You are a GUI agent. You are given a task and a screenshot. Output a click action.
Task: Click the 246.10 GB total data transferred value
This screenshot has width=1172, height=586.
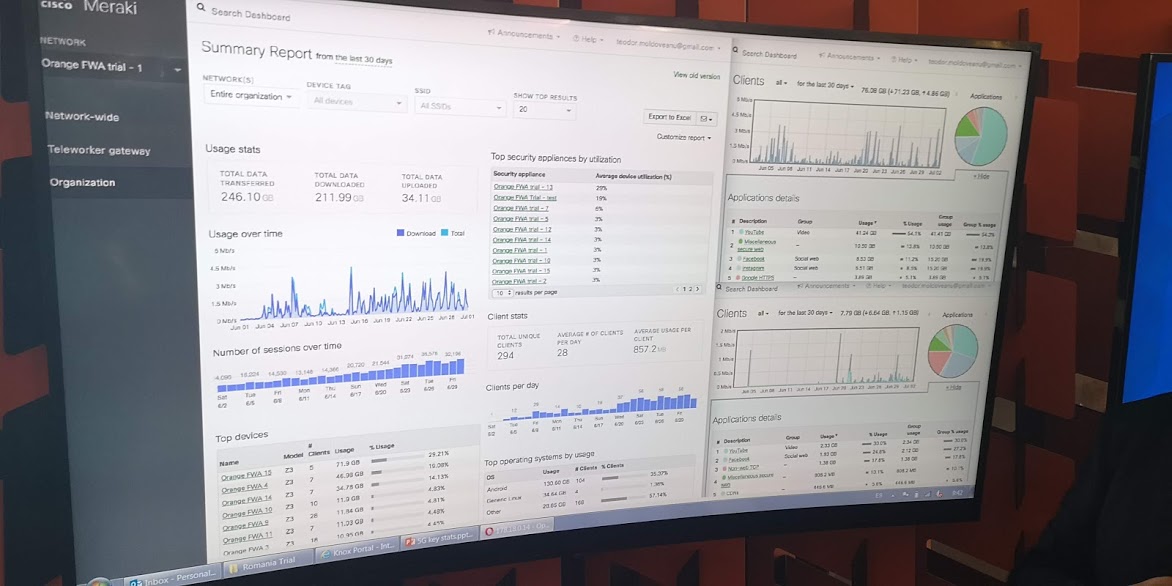[x=246, y=197]
